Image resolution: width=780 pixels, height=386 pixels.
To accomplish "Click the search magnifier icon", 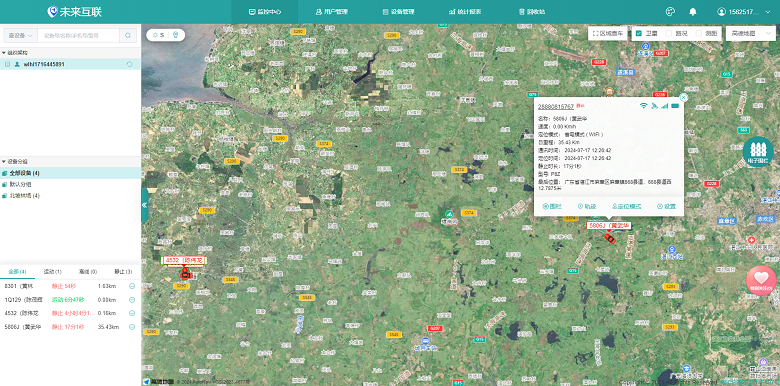I will pyautogui.click(x=128, y=35).
